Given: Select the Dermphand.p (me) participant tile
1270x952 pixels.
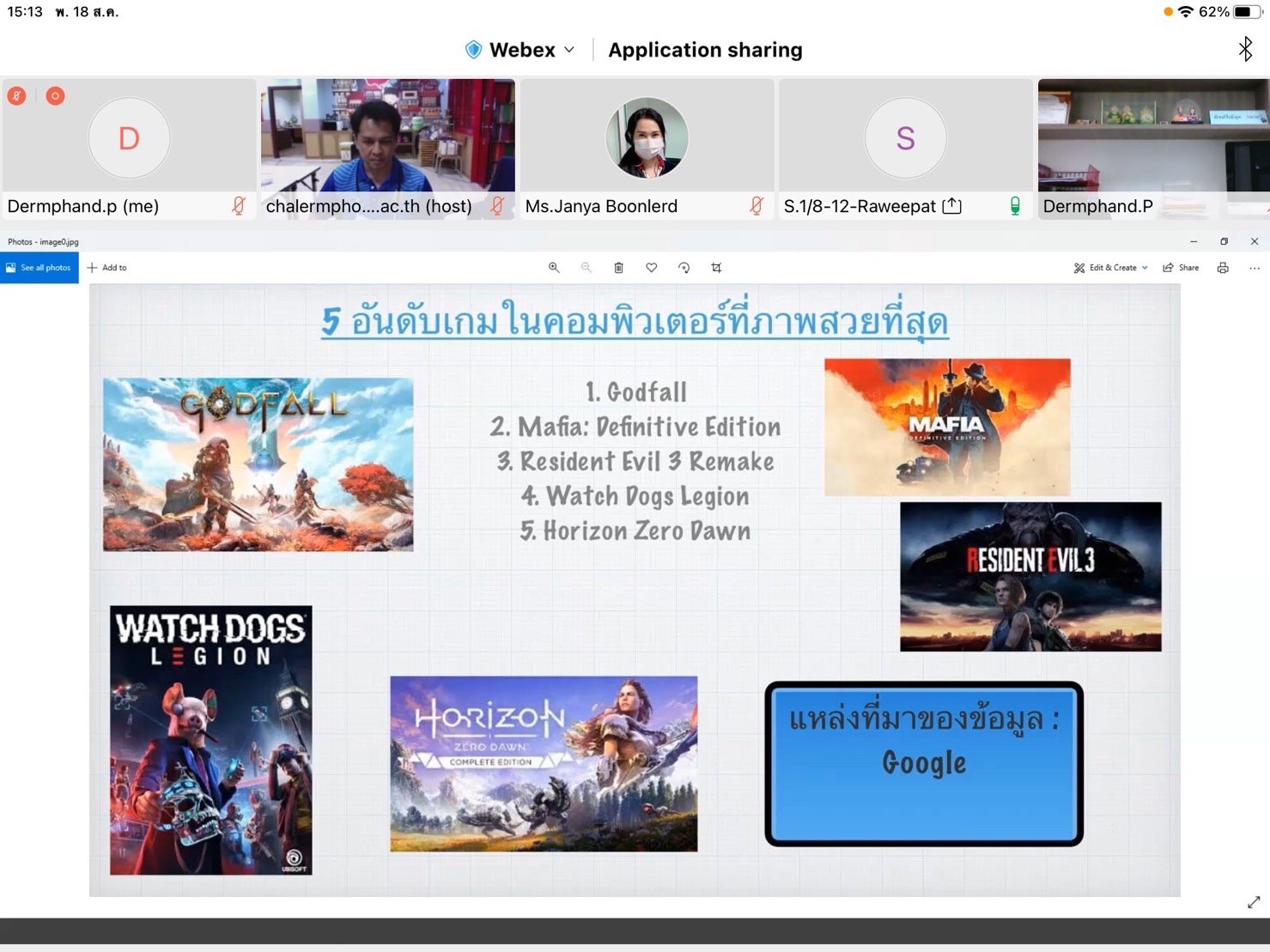Looking at the screenshot, I should (x=129, y=149).
